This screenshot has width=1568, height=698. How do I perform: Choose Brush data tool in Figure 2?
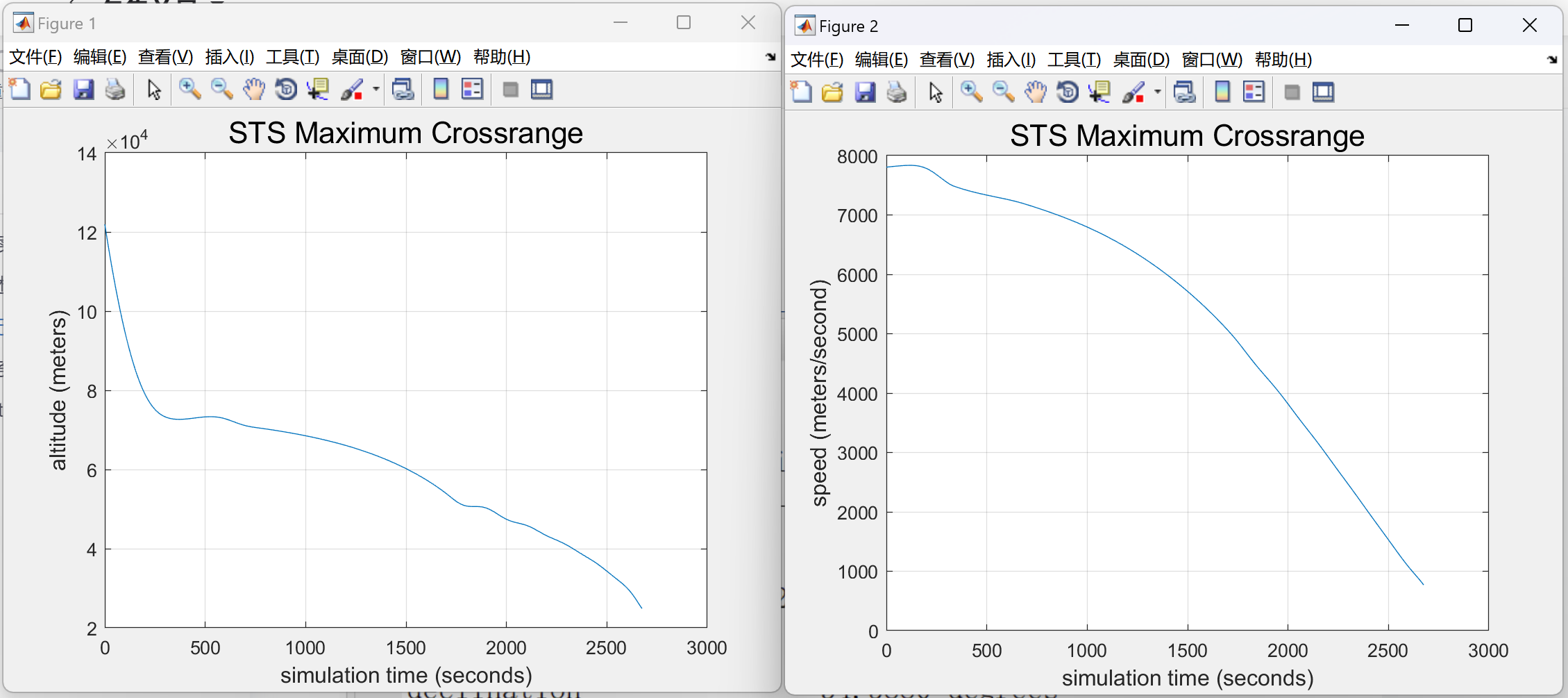[x=1133, y=92]
